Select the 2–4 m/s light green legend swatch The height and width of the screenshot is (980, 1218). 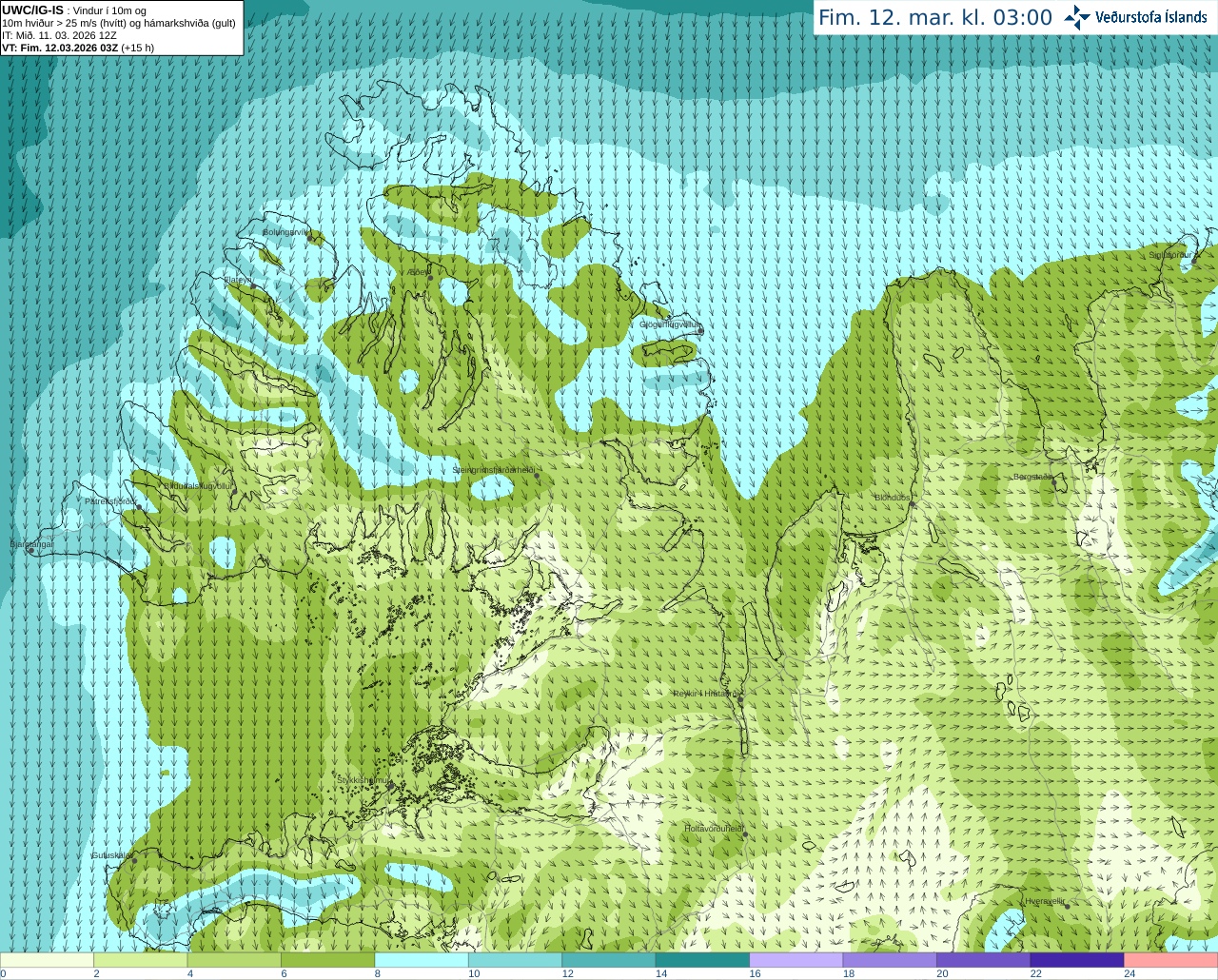tap(141, 960)
